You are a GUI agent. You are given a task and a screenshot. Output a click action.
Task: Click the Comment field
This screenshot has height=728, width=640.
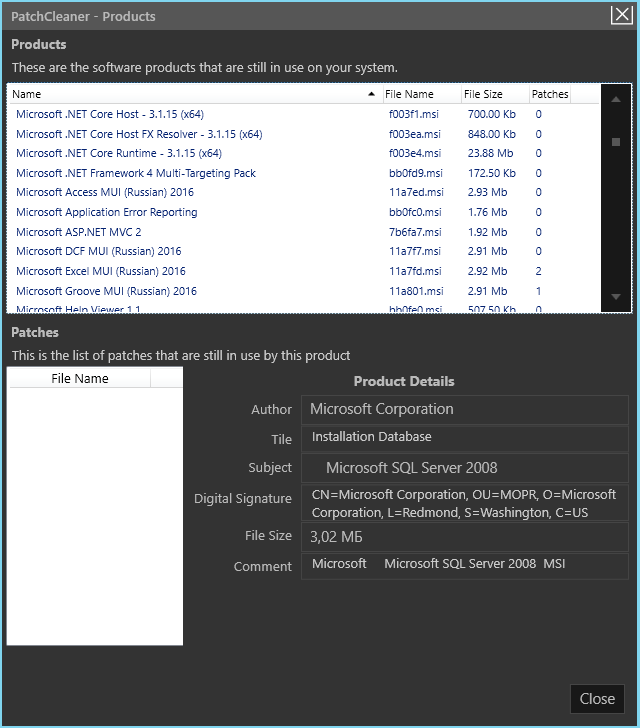464,566
